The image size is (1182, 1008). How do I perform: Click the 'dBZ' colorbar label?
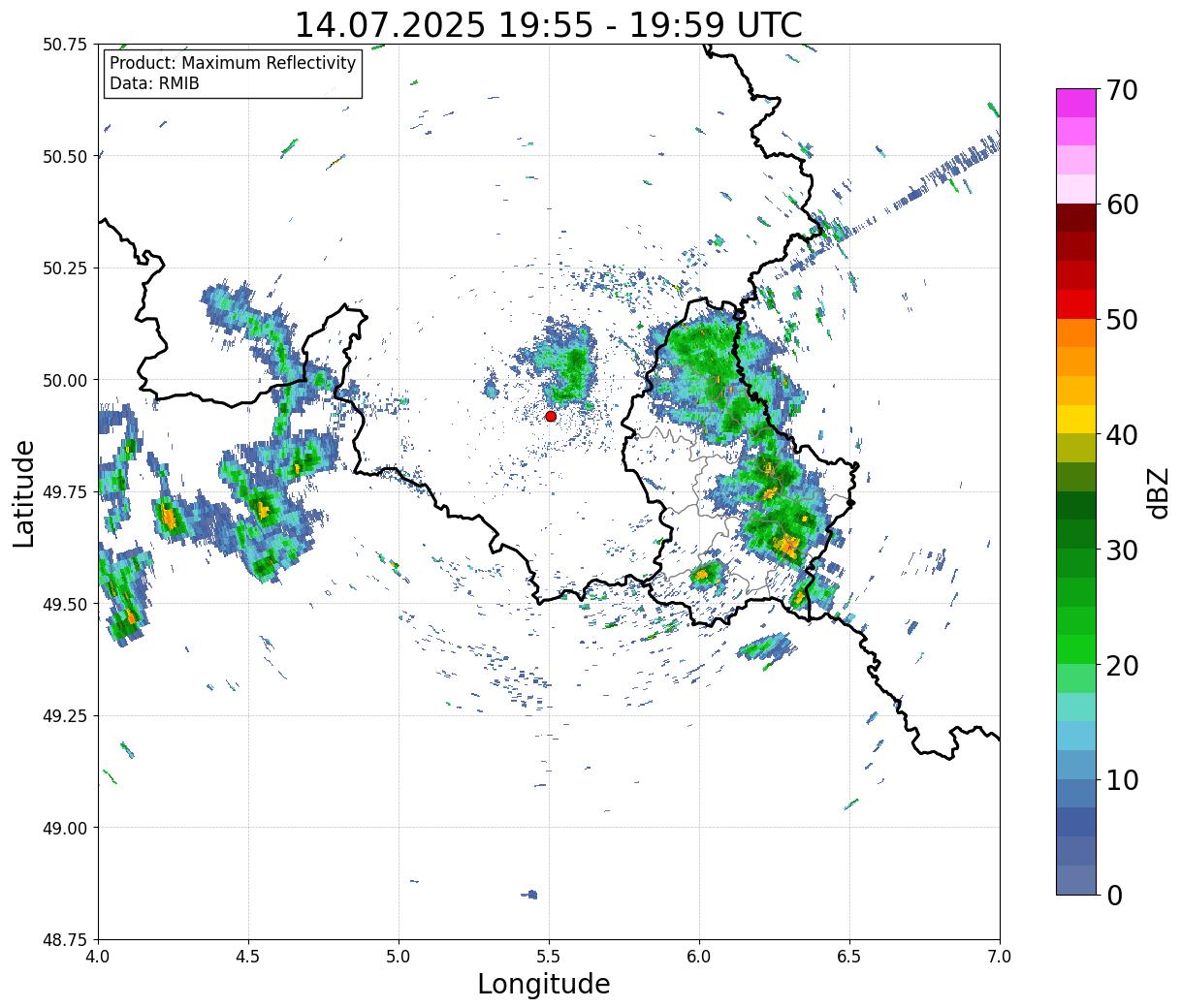tap(1159, 492)
